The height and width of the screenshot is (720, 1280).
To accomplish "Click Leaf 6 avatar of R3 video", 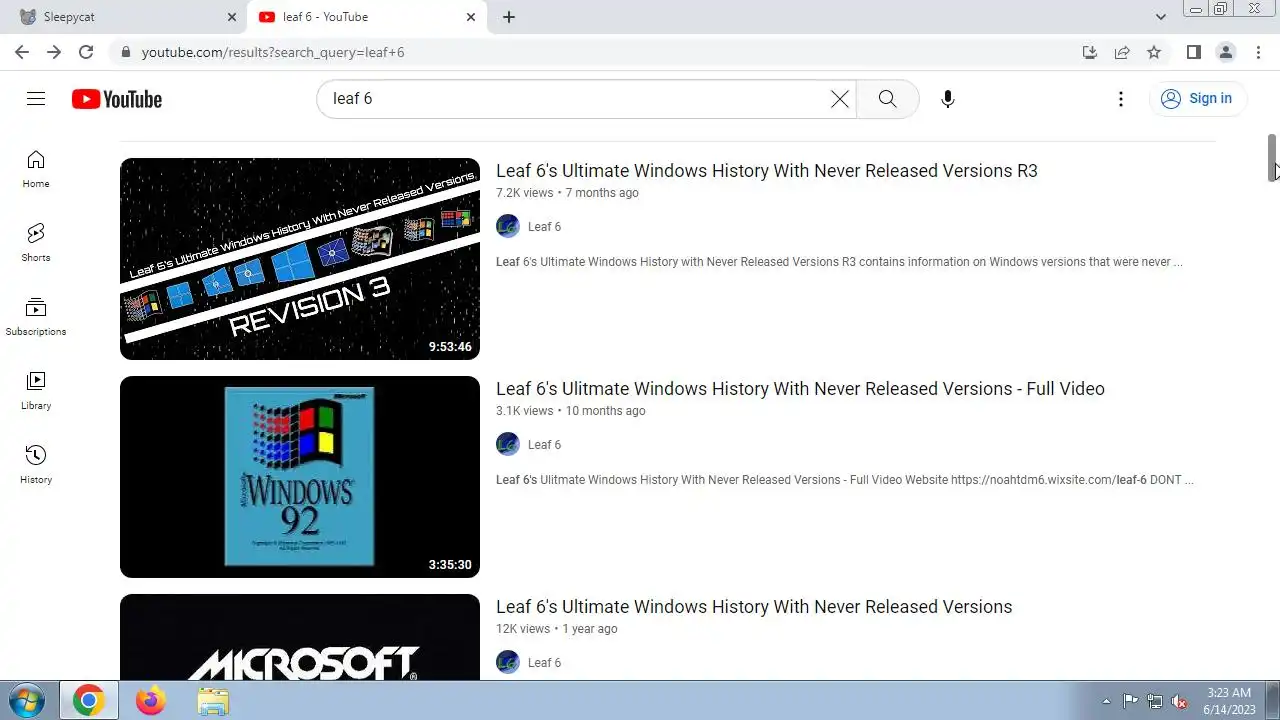I will pyautogui.click(x=508, y=226).
